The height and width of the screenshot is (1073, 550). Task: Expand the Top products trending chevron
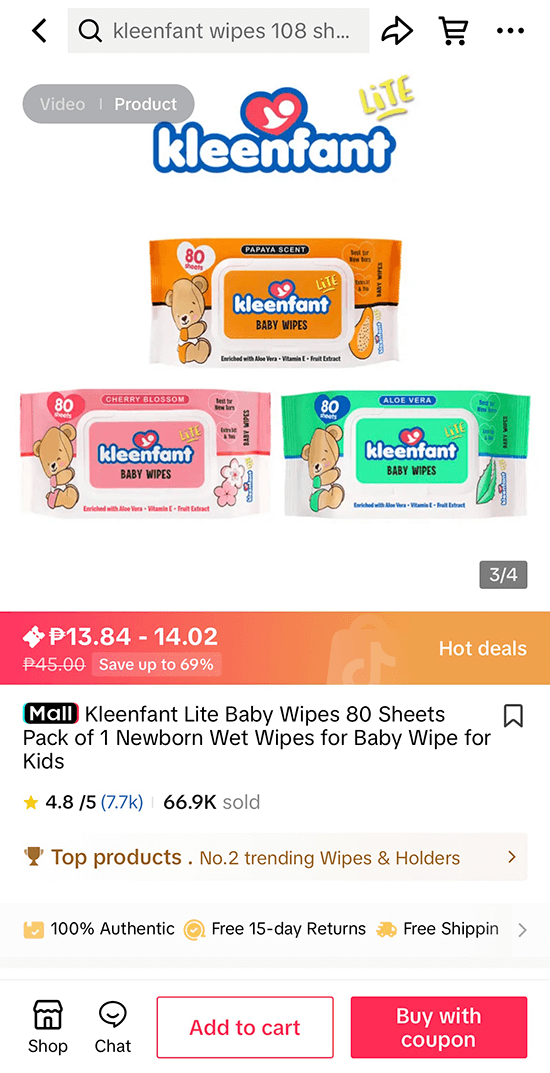512,857
